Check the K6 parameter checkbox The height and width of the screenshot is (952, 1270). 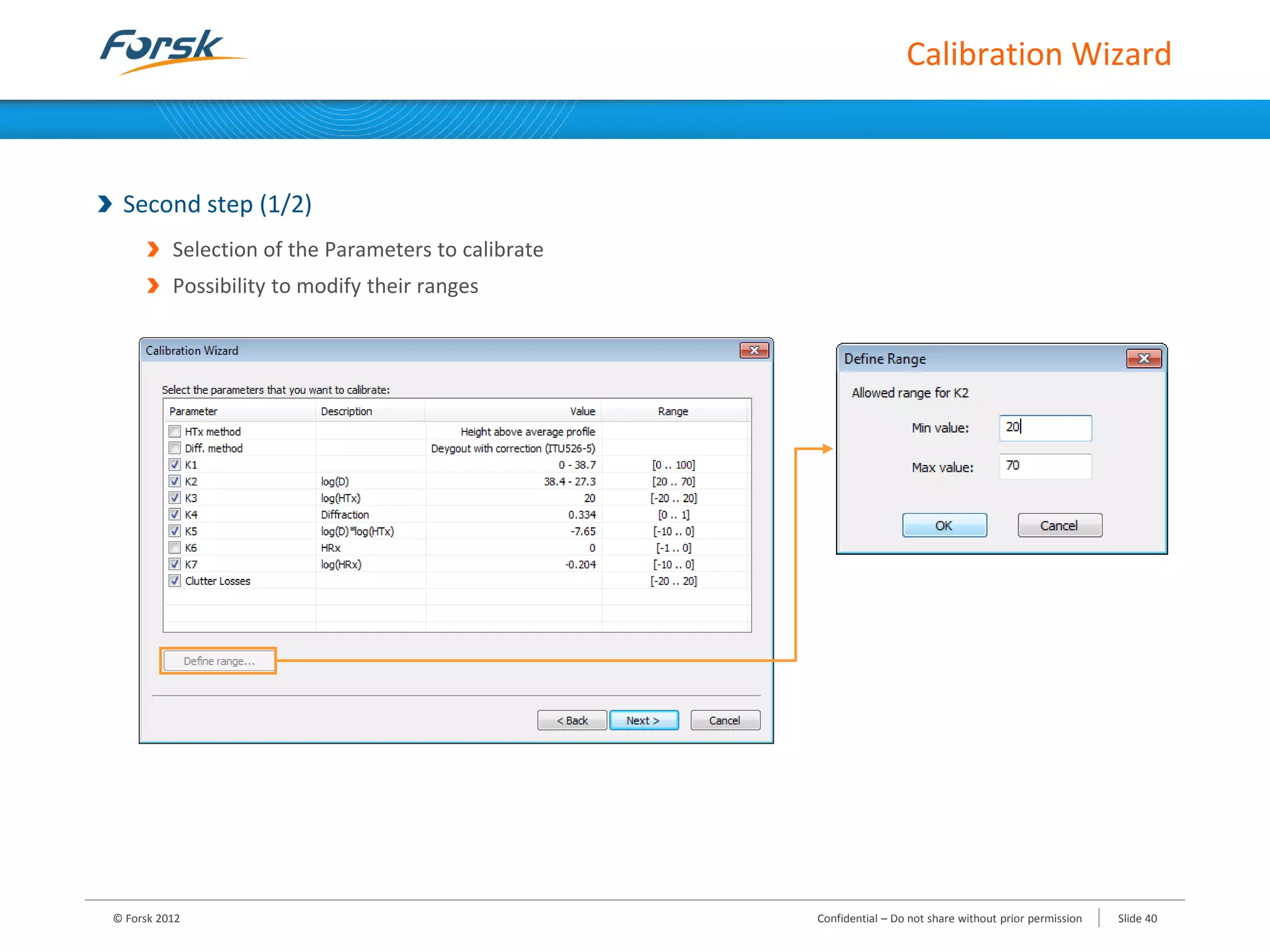pos(175,548)
